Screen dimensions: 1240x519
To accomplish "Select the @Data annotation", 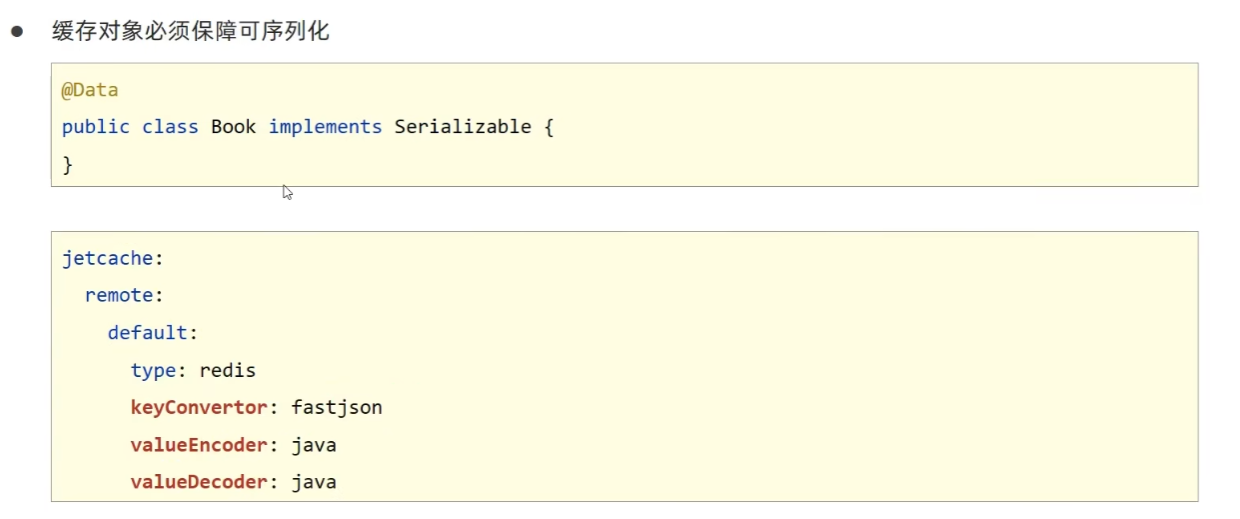I will click(x=90, y=90).
